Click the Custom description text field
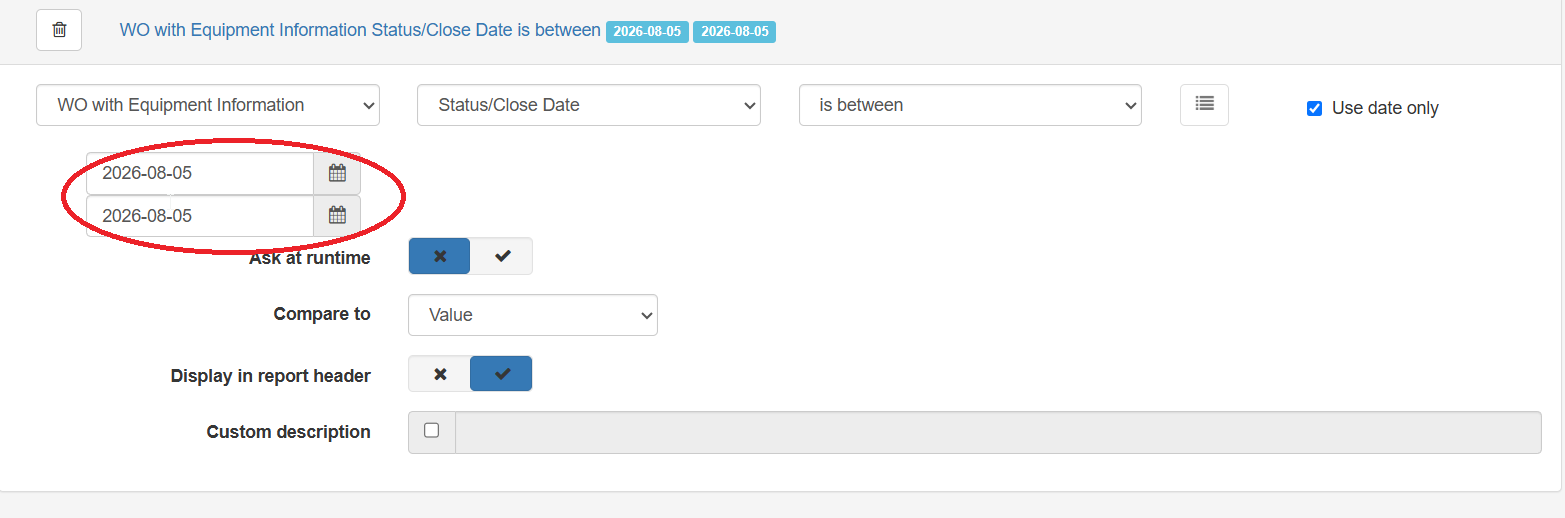The width and height of the screenshot is (1565, 518). [998, 432]
